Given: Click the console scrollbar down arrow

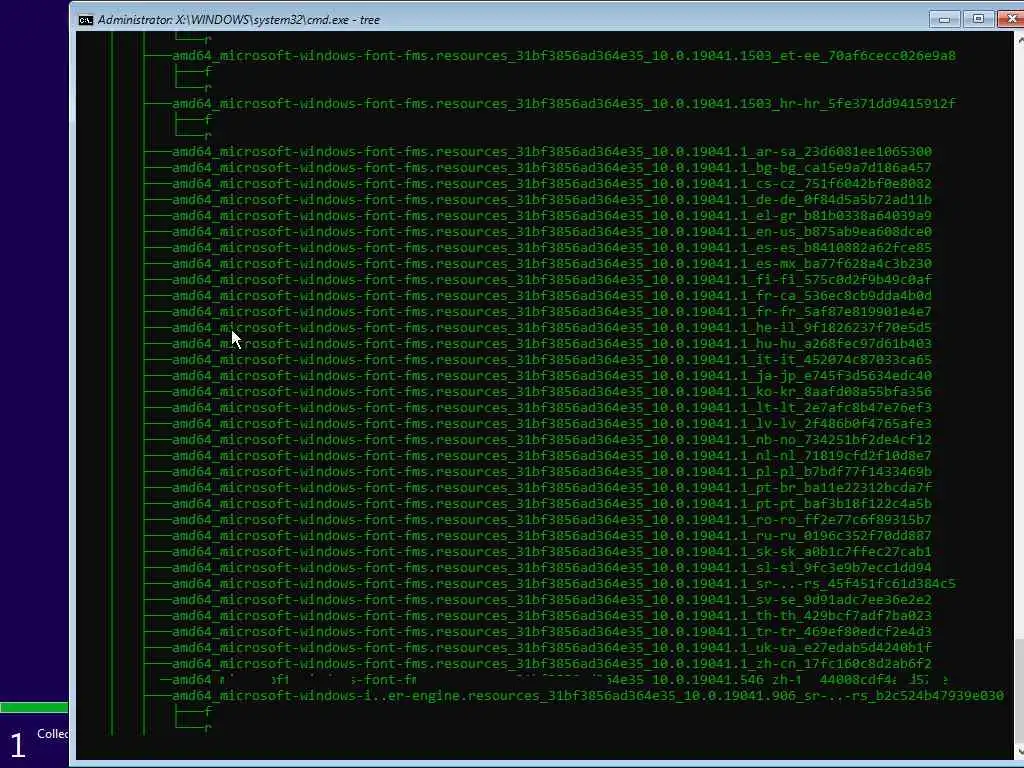Looking at the screenshot, I should (1019, 751).
